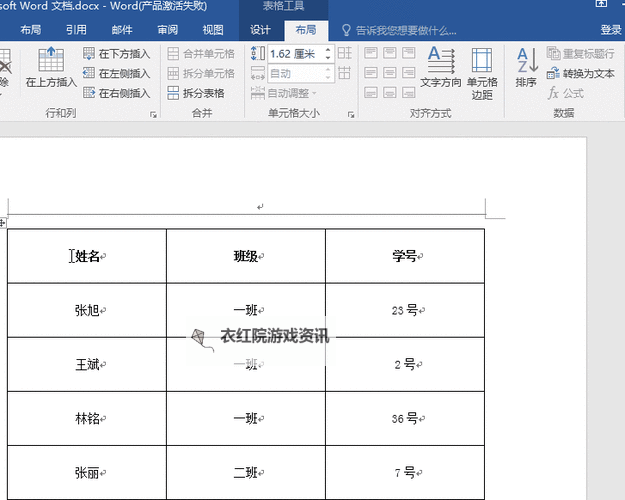The width and height of the screenshot is (625, 500).
Task: Open 行和列 dialog launcher
Action: click(153, 115)
